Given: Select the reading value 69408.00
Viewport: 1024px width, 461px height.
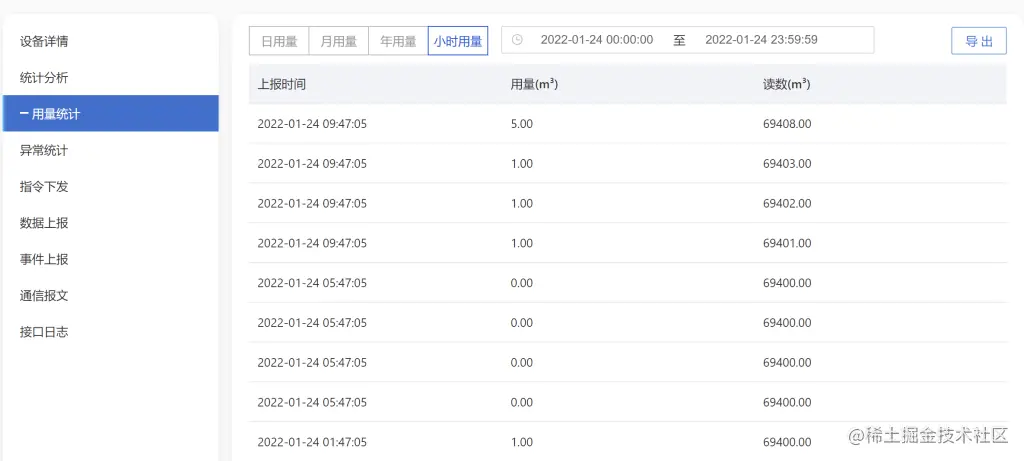Looking at the screenshot, I should 787,124.
